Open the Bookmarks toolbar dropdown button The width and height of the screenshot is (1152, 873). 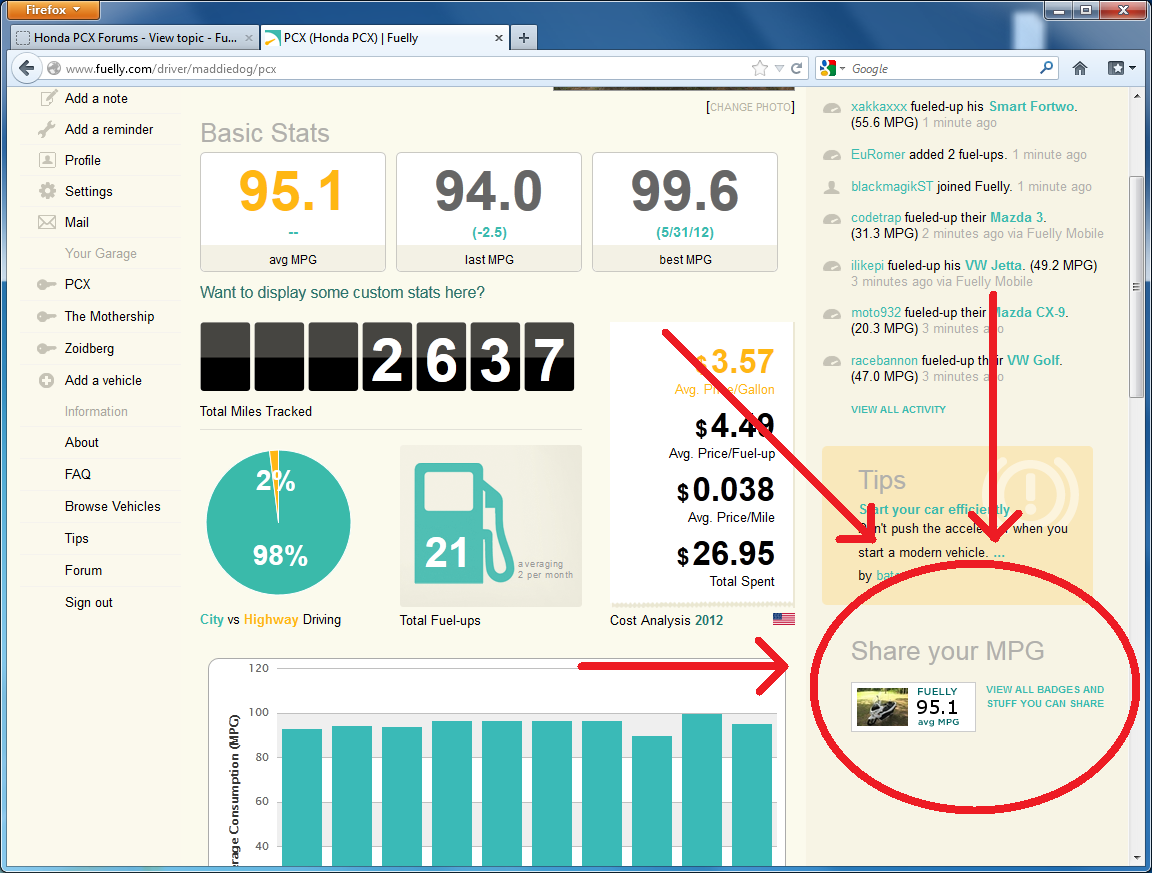coord(1121,68)
